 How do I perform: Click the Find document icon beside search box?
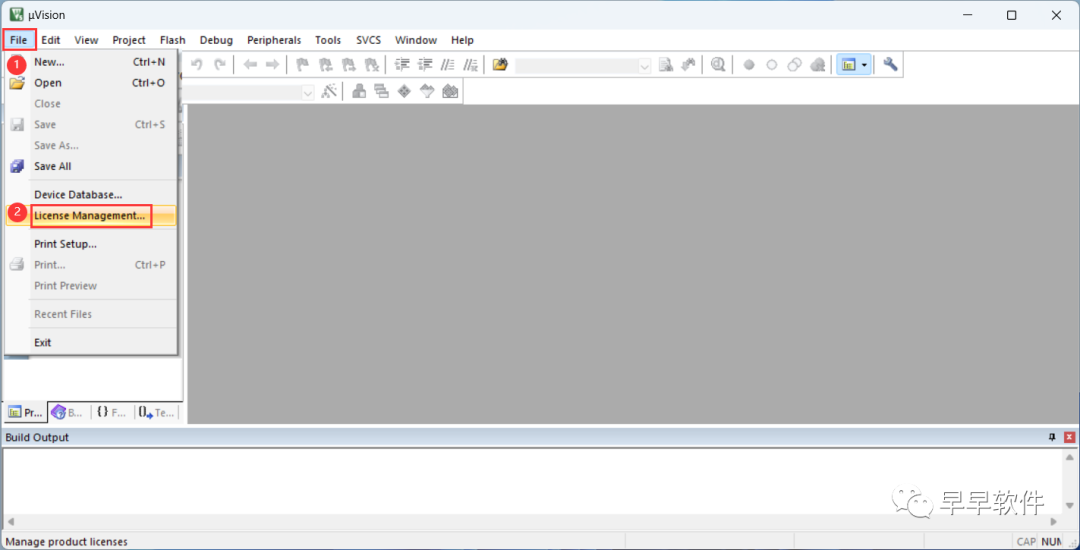[665, 65]
